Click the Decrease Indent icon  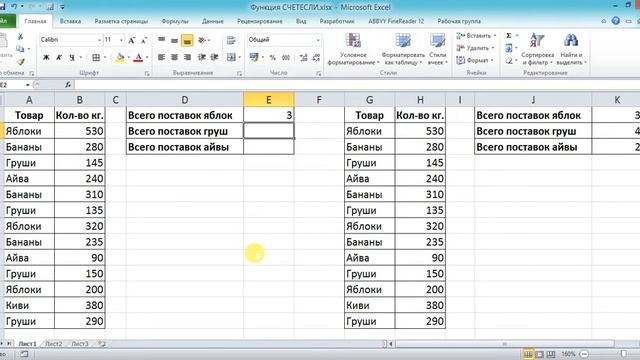pos(202,58)
